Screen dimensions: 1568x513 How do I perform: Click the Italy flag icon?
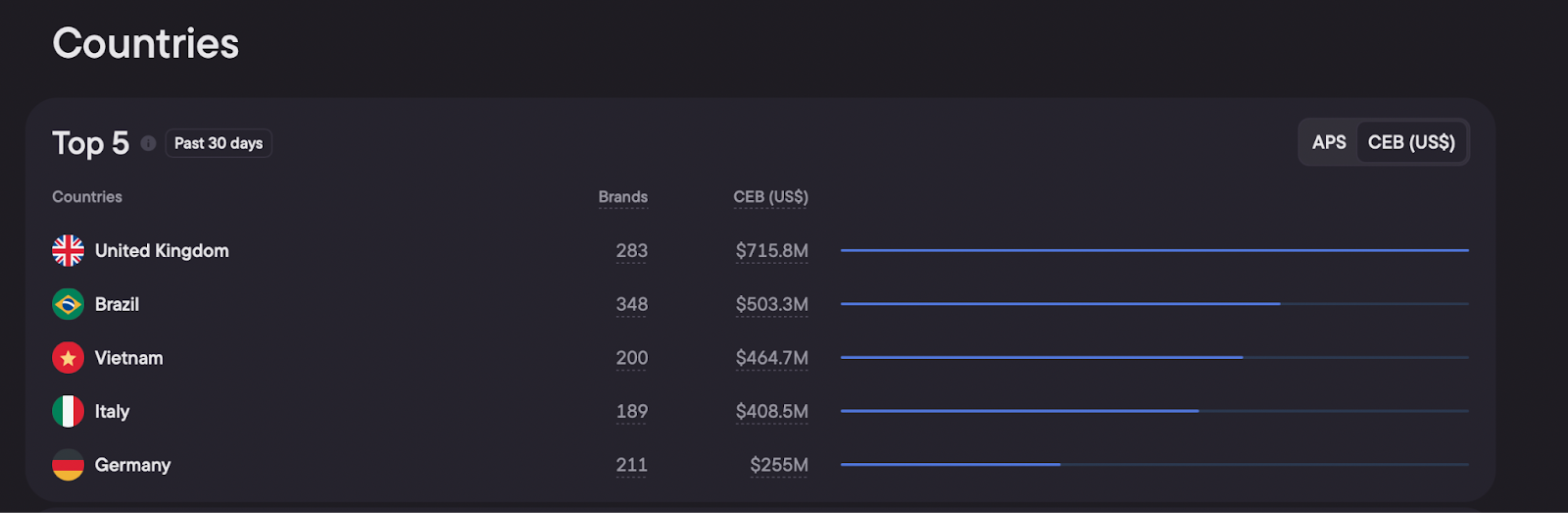68,411
